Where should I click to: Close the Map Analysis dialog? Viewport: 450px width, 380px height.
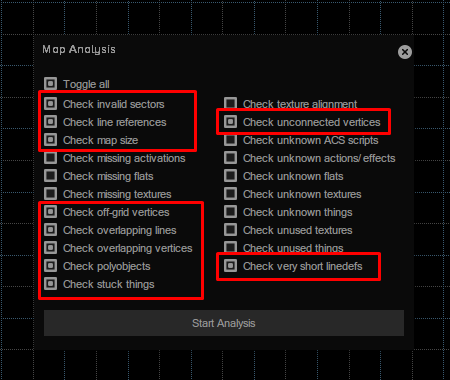(405, 52)
